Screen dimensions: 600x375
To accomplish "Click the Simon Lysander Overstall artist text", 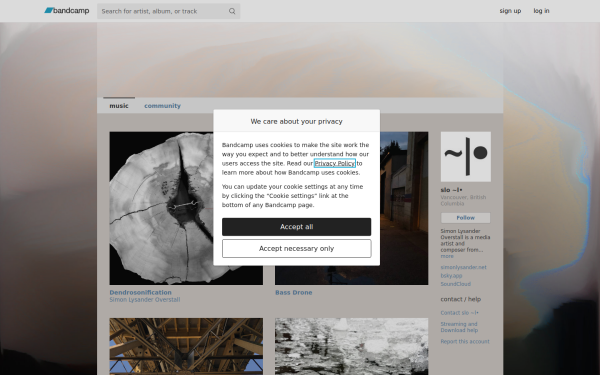I will click(145, 300).
